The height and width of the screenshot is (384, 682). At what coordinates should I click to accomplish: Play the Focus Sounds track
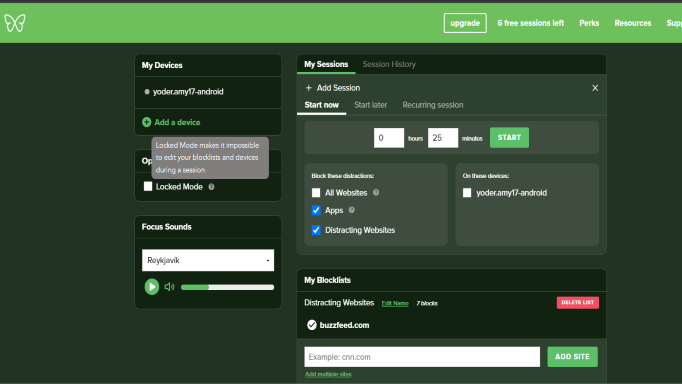tap(152, 287)
